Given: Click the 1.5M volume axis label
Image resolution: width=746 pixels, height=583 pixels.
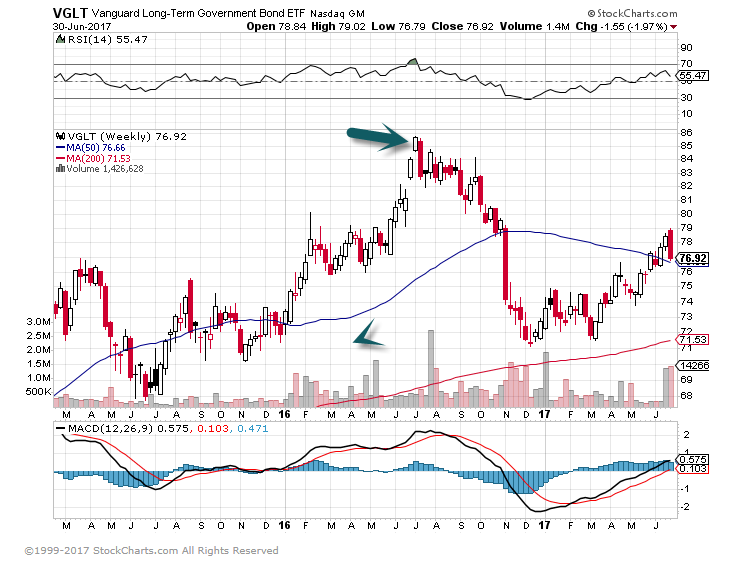Looking at the screenshot, I should click(39, 364).
